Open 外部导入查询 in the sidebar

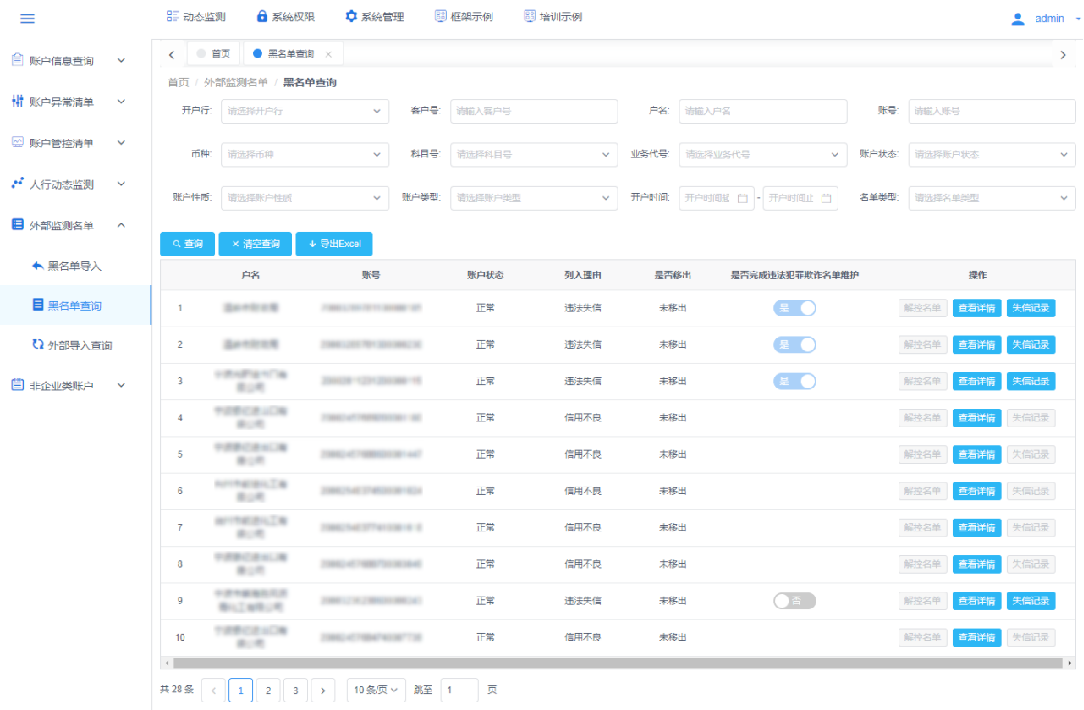pos(79,345)
